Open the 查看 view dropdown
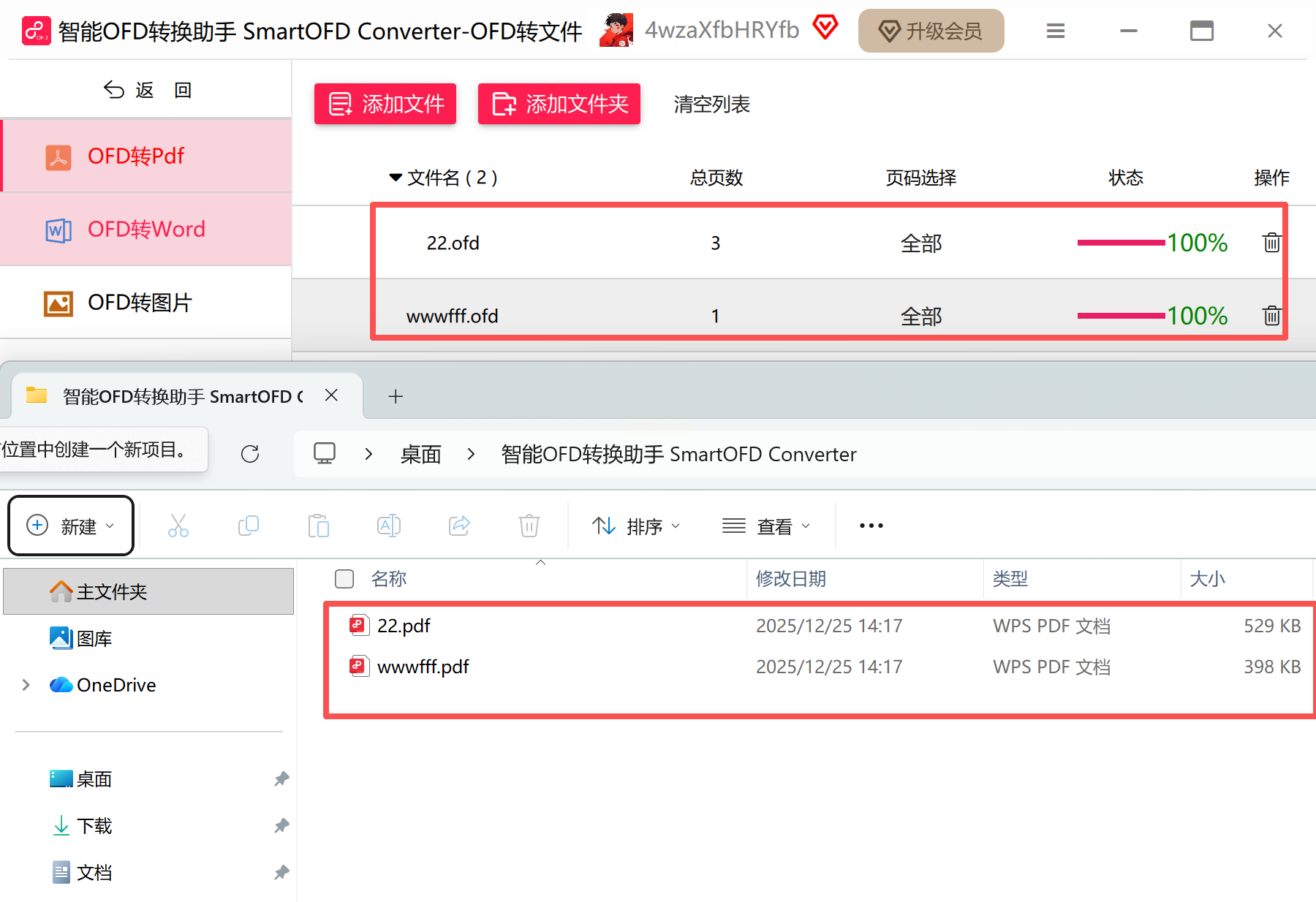 coord(766,526)
